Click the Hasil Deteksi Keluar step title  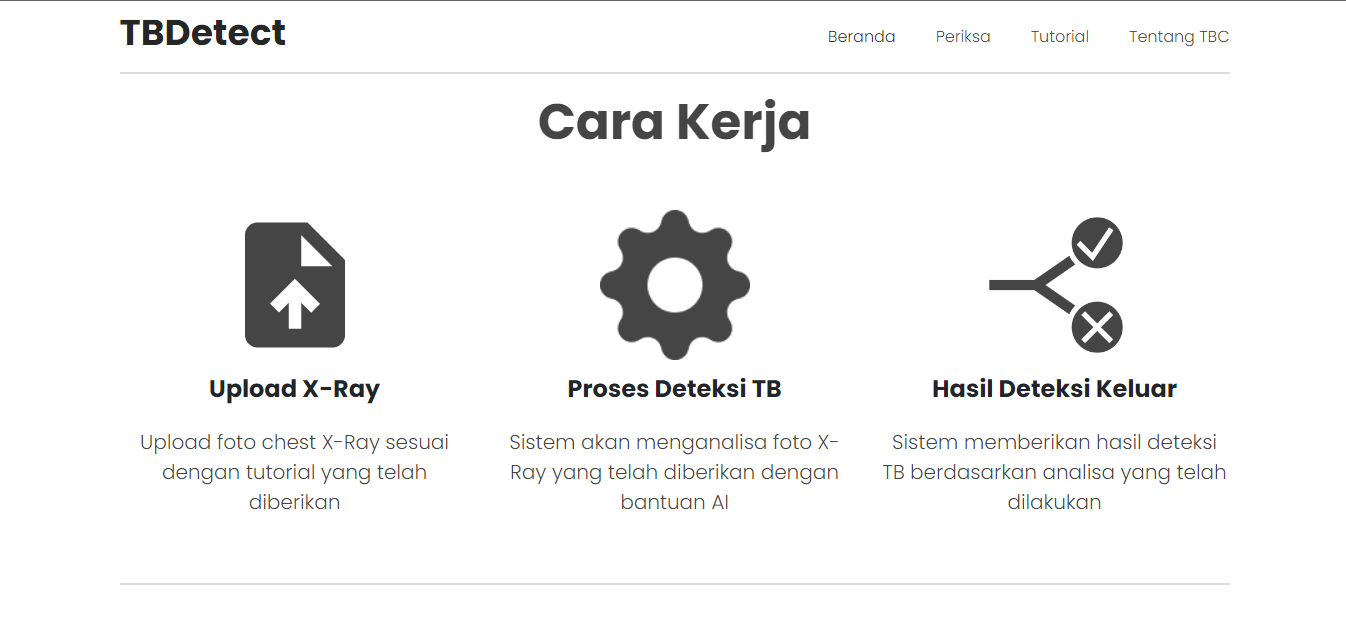pyautogui.click(x=1055, y=388)
